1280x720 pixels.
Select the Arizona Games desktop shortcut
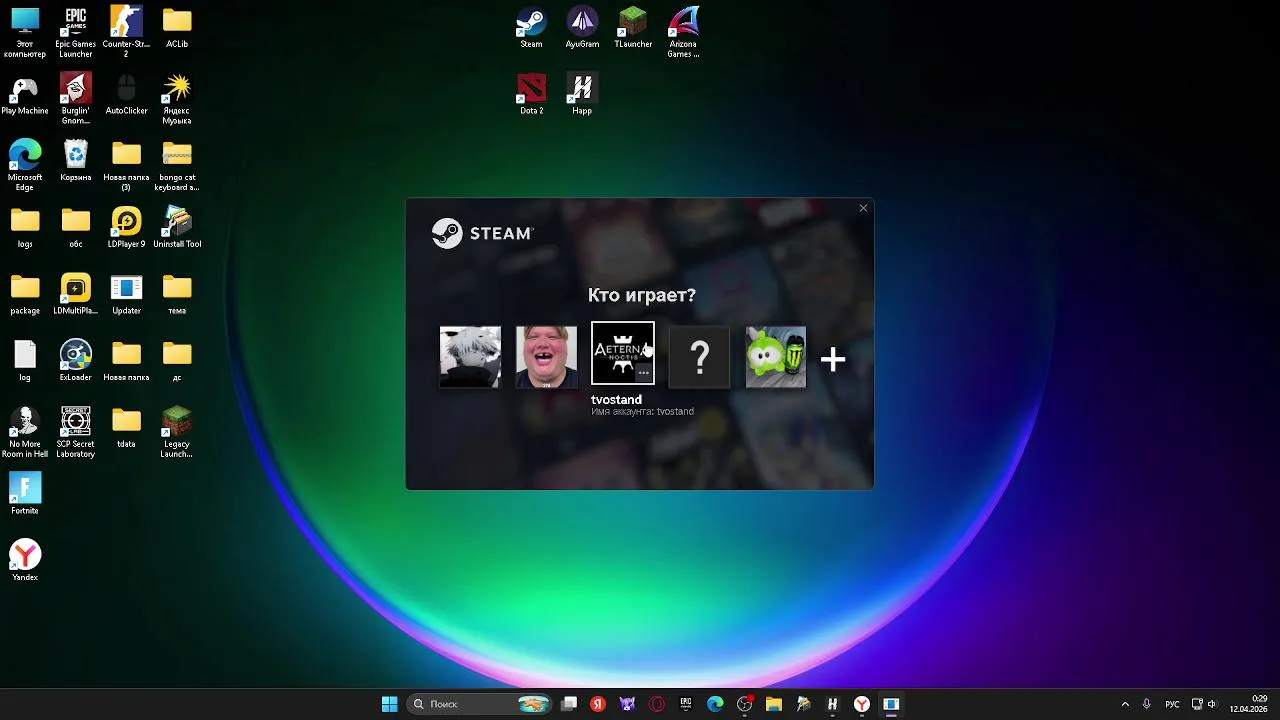683,32
